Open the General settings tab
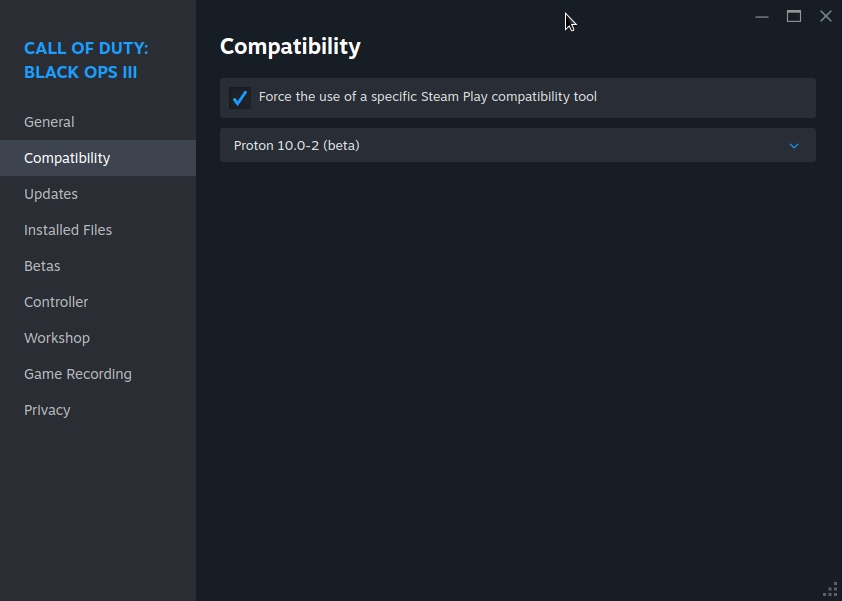842x601 pixels. [x=49, y=122]
